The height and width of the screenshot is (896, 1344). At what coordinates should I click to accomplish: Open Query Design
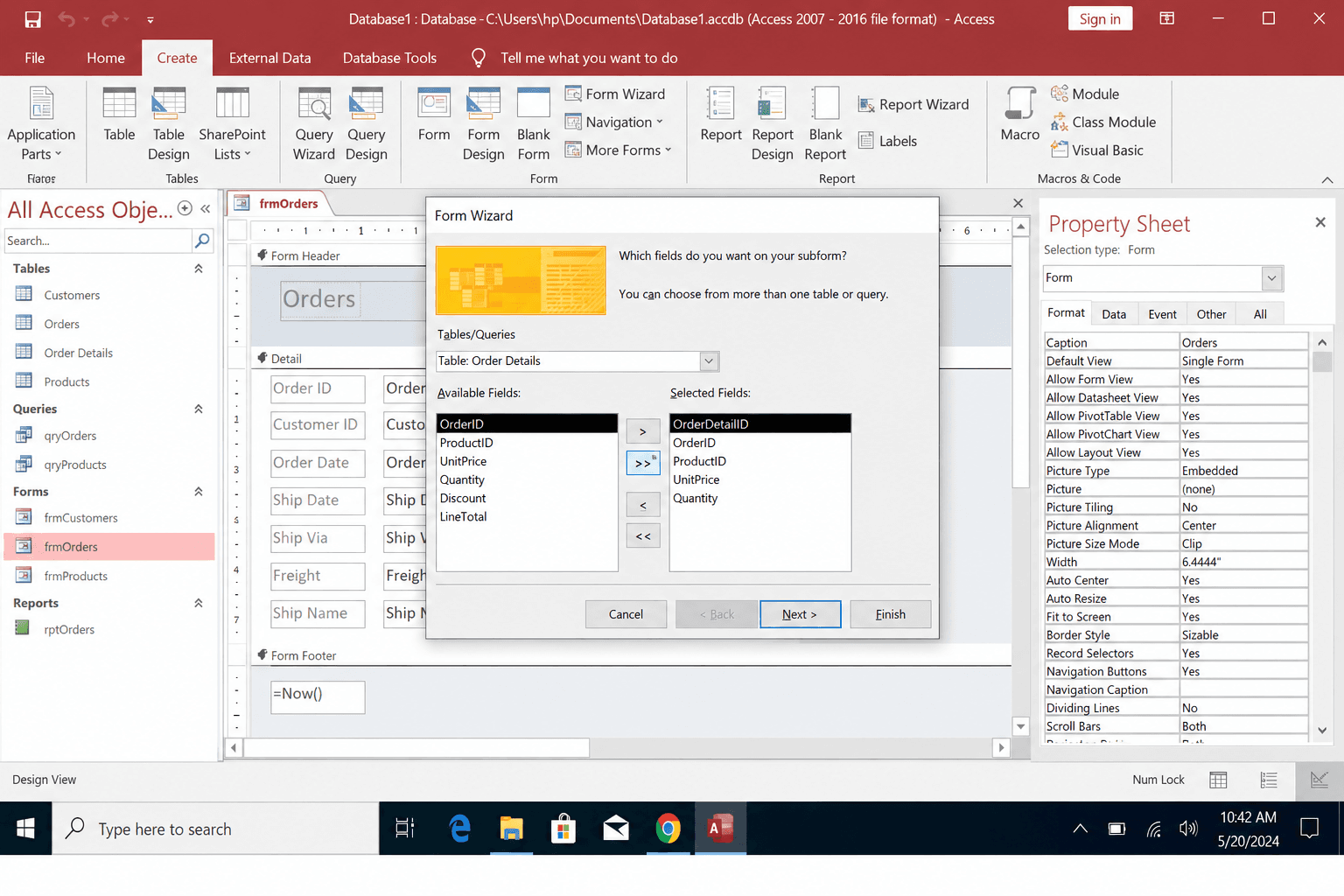[366, 123]
